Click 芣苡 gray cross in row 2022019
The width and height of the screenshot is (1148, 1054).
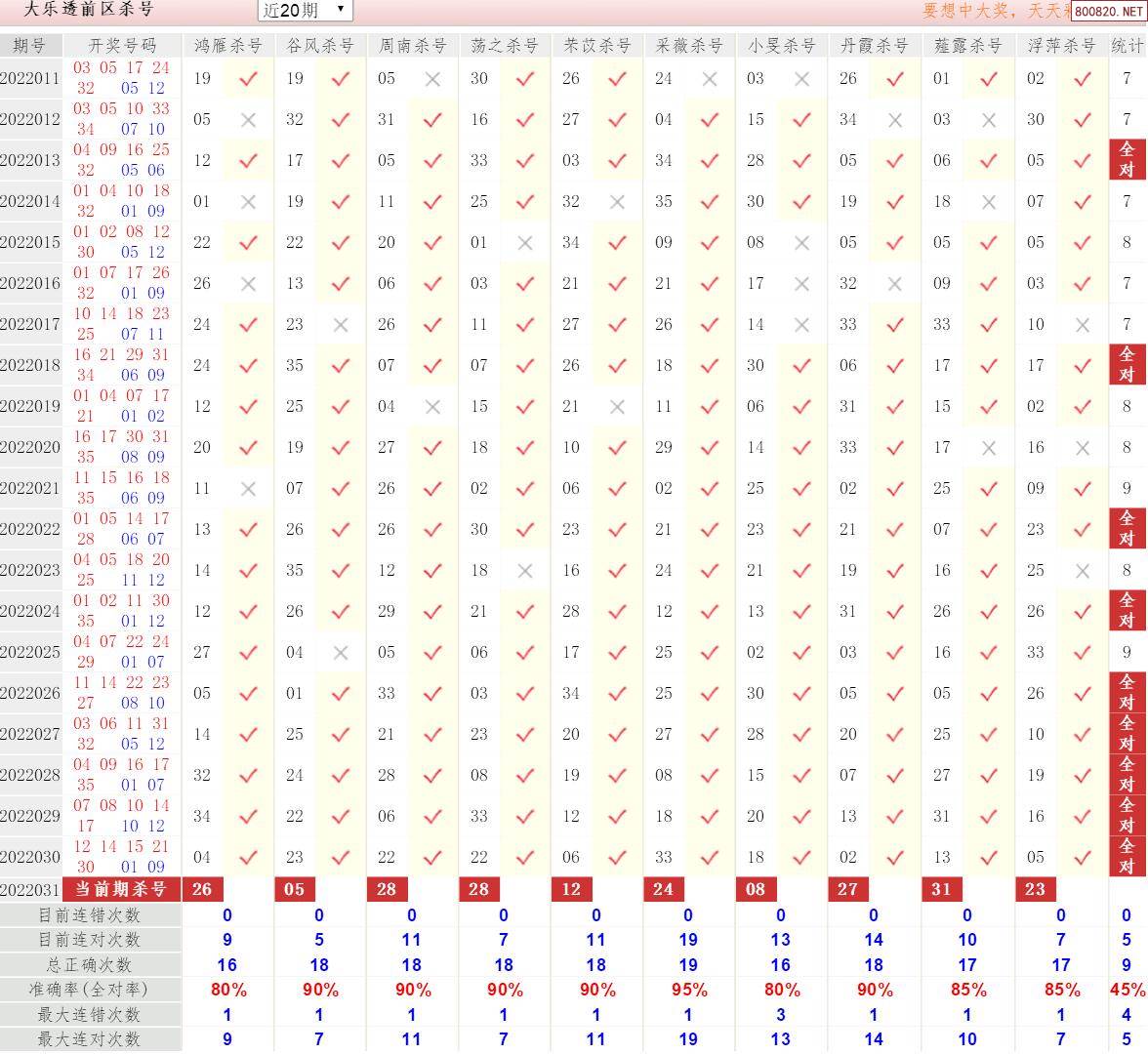click(x=617, y=407)
